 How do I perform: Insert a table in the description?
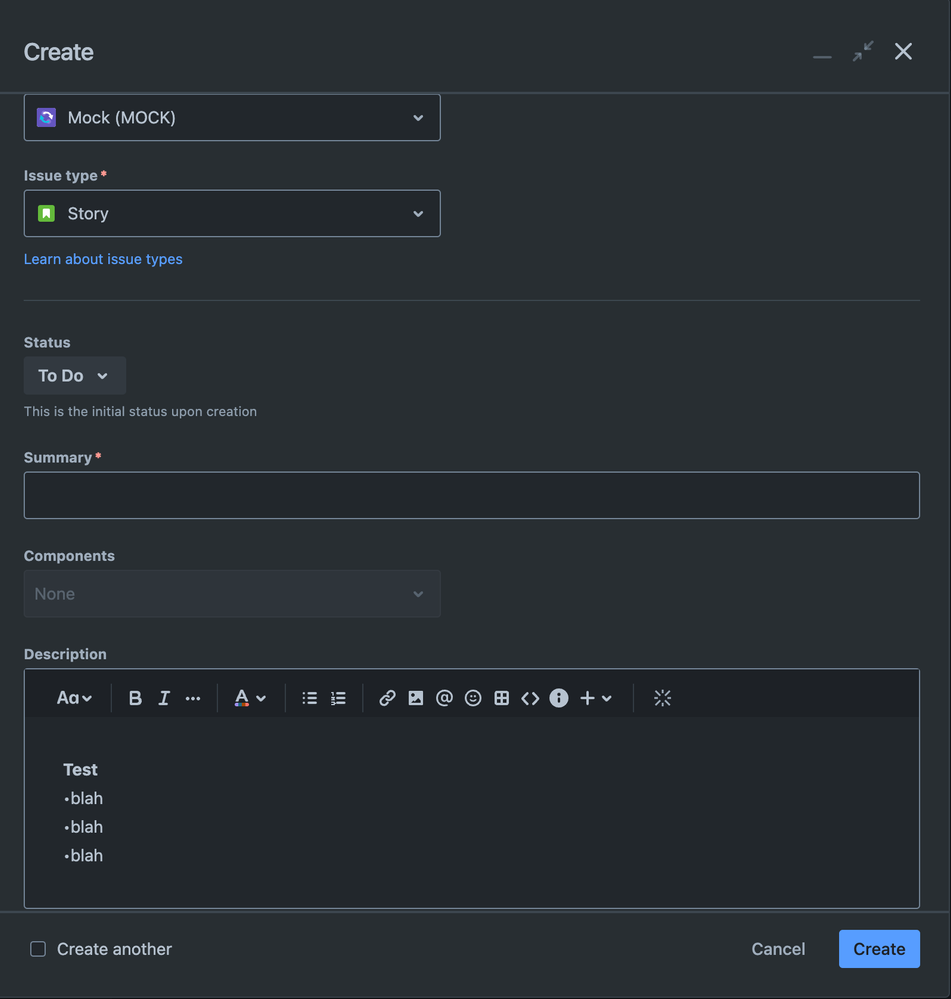[502, 698]
